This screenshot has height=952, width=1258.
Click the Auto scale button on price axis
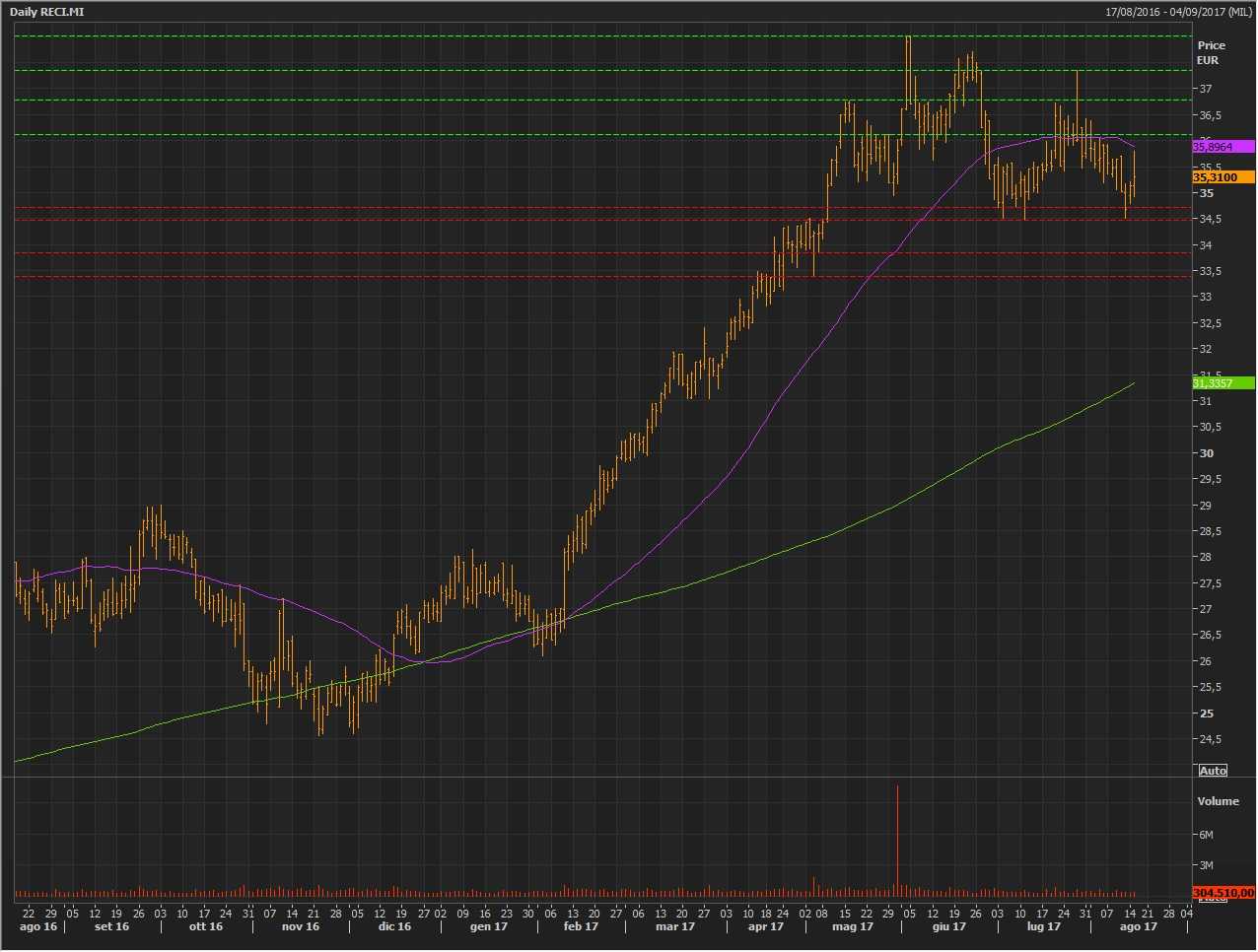point(1213,771)
